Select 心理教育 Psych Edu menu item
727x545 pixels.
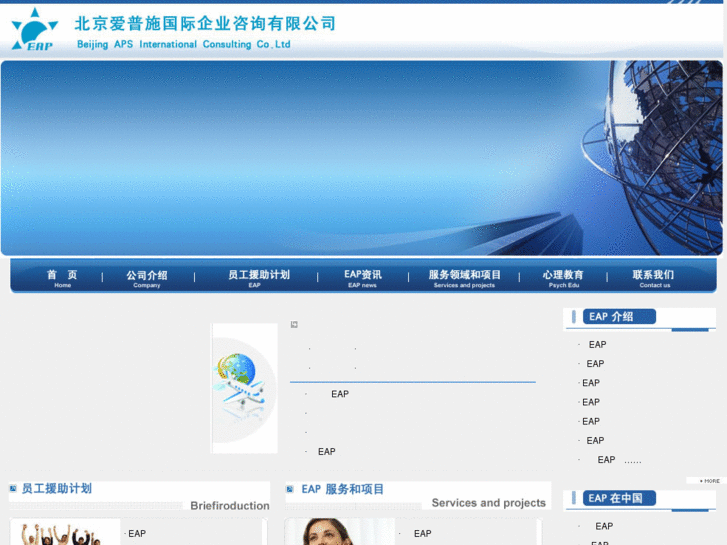(x=563, y=278)
